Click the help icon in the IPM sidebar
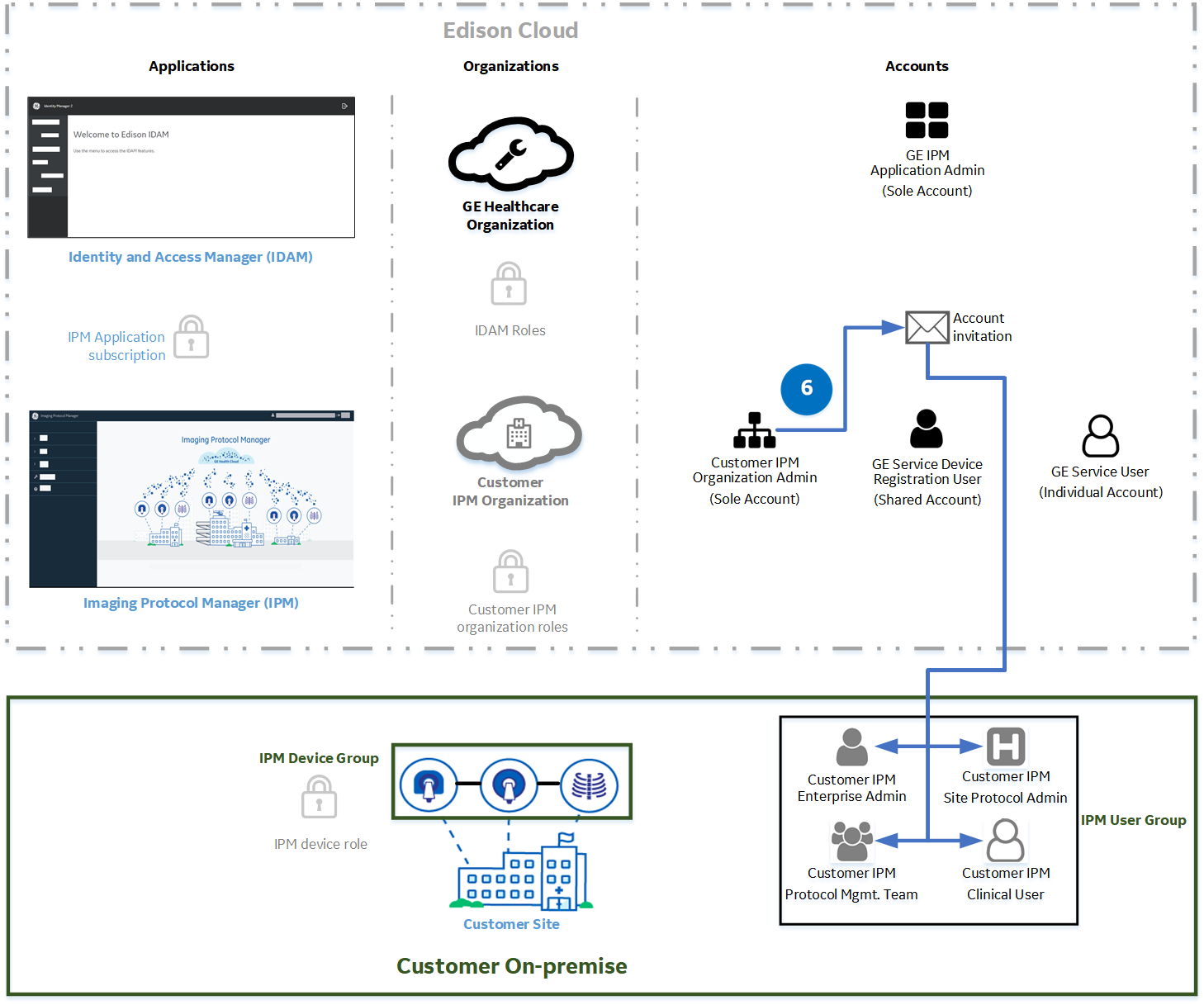1204x1005 pixels. click(36, 488)
